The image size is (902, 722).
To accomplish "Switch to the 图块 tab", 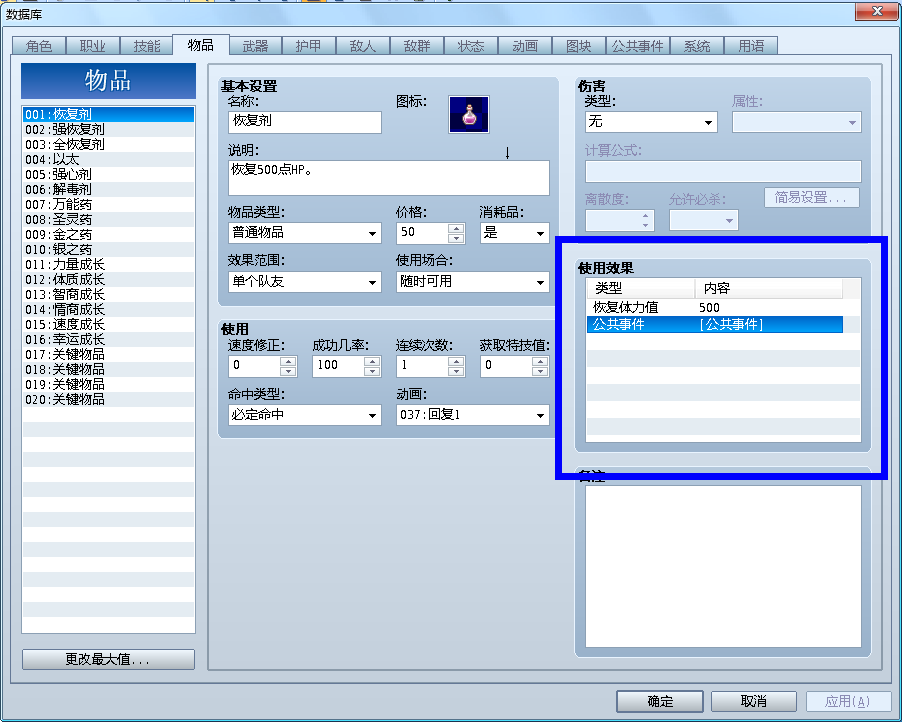I will click(579, 46).
